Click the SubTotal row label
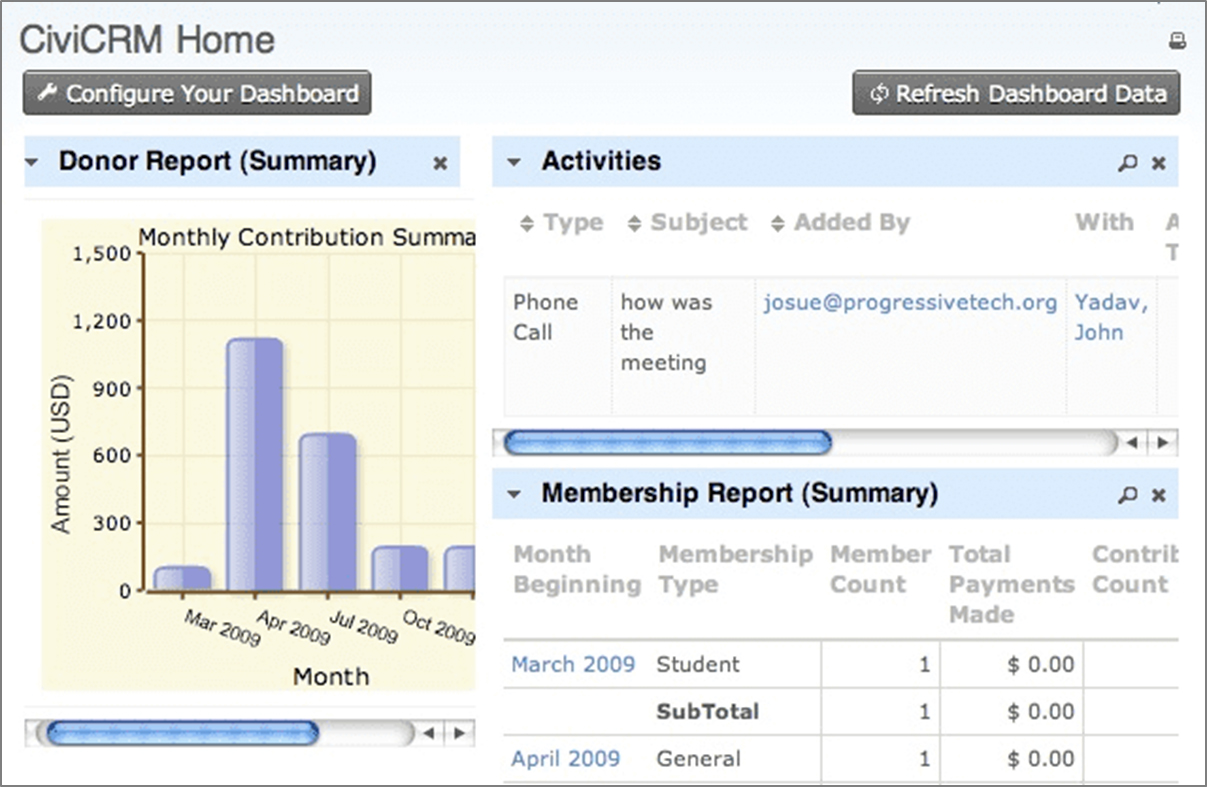This screenshot has width=1207, height=787. (708, 712)
